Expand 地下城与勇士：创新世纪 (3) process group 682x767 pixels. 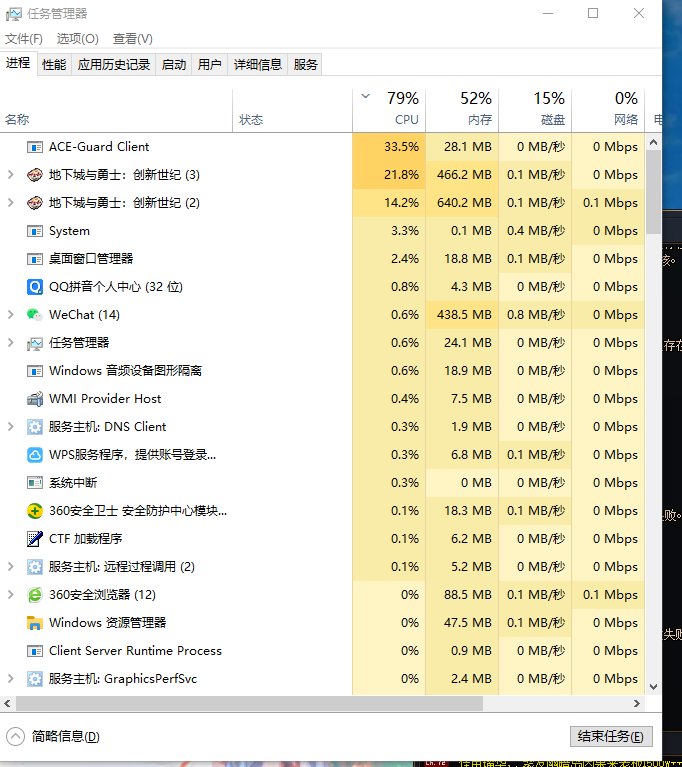[x=11, y=175]
